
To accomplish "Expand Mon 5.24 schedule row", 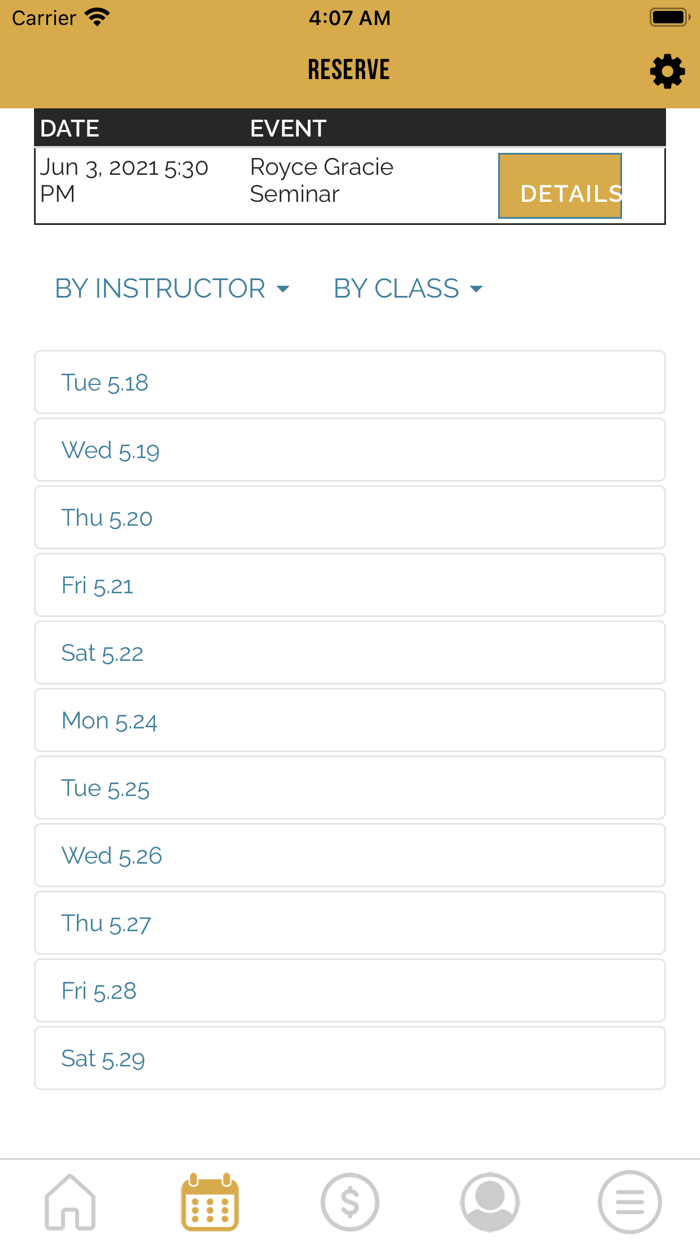I will click(x=350, y=720).
